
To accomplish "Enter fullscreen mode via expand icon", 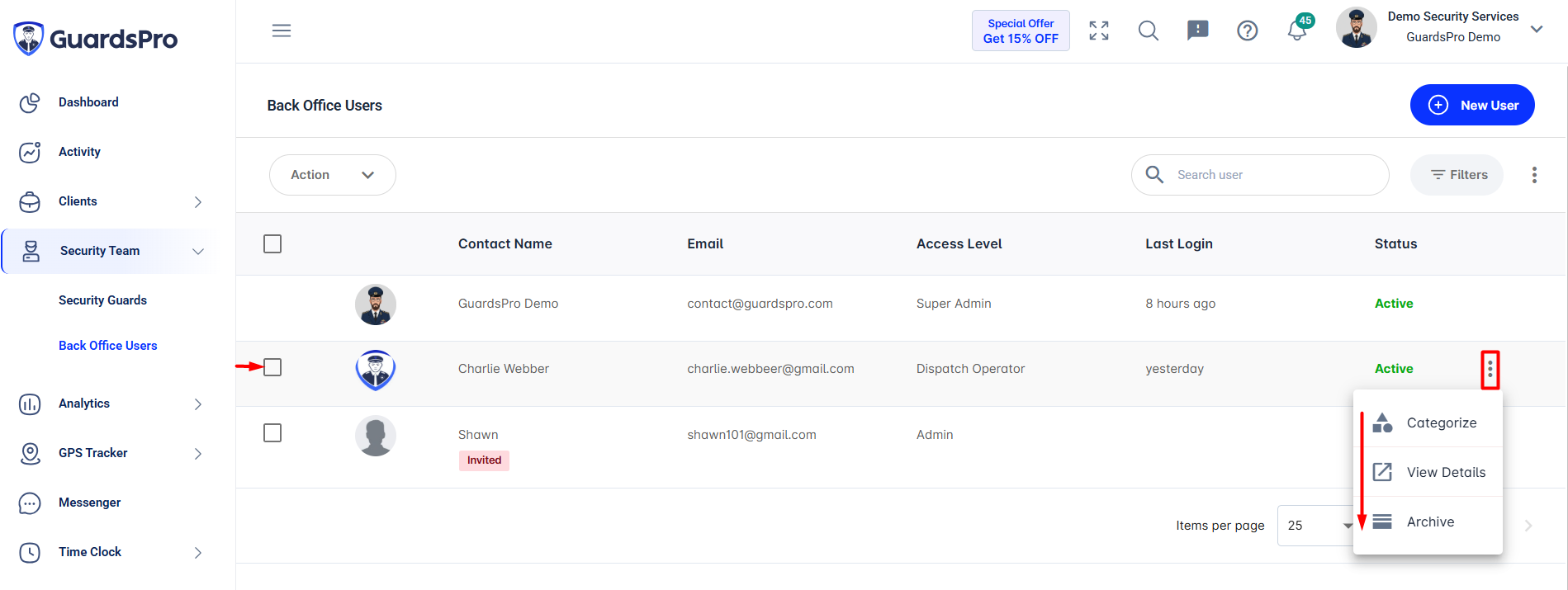I will [x=1099, y=31].
